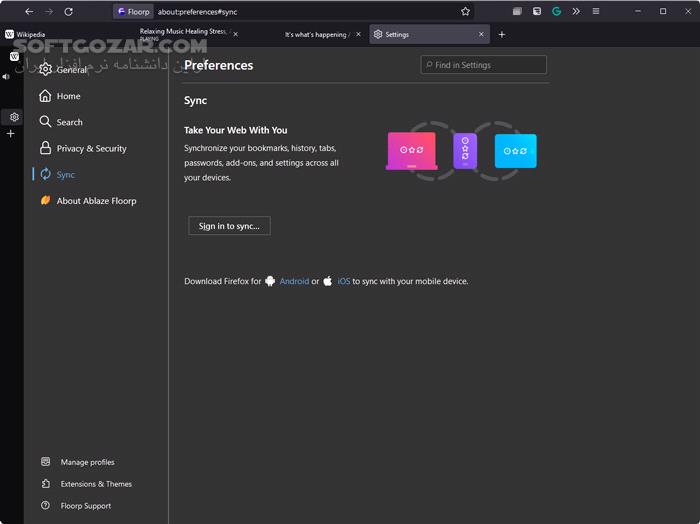Screen dimensions: 700x524
Task: Open the sidebar toggle icon in toolbar
Action: coord(537,12)
